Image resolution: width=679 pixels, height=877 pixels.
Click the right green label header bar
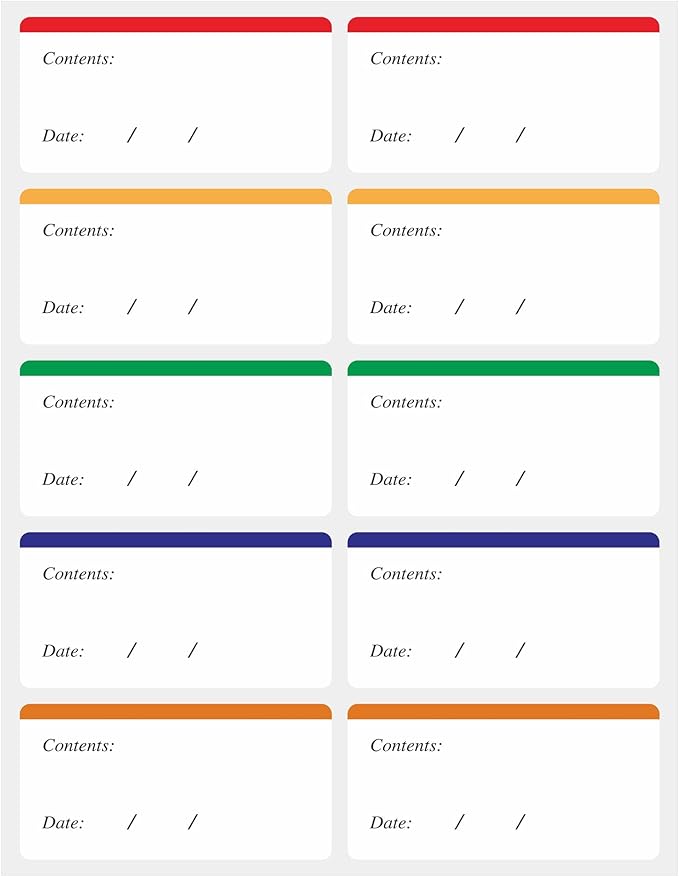[503, 368]
